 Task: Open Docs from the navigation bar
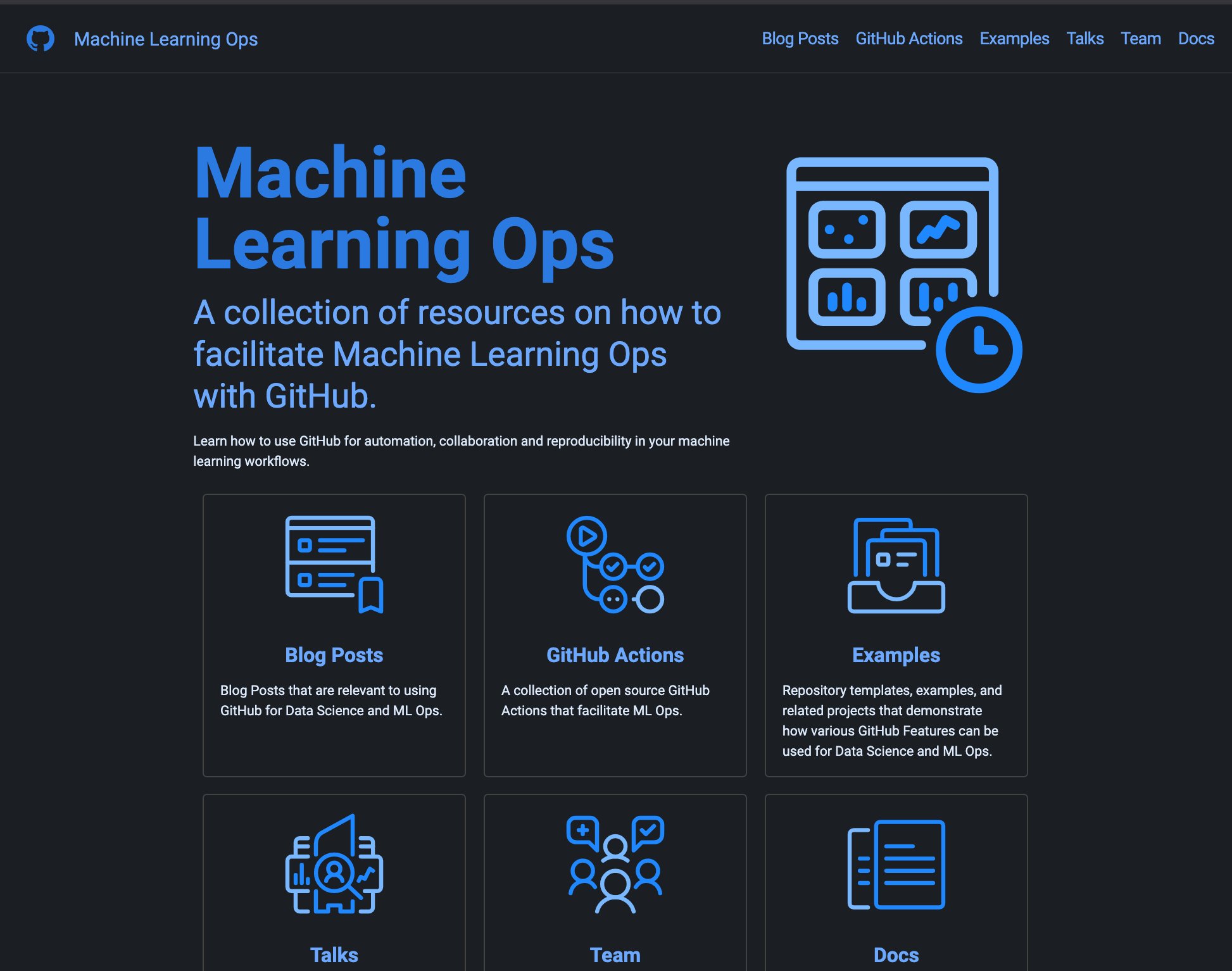tap(1195, 39)
